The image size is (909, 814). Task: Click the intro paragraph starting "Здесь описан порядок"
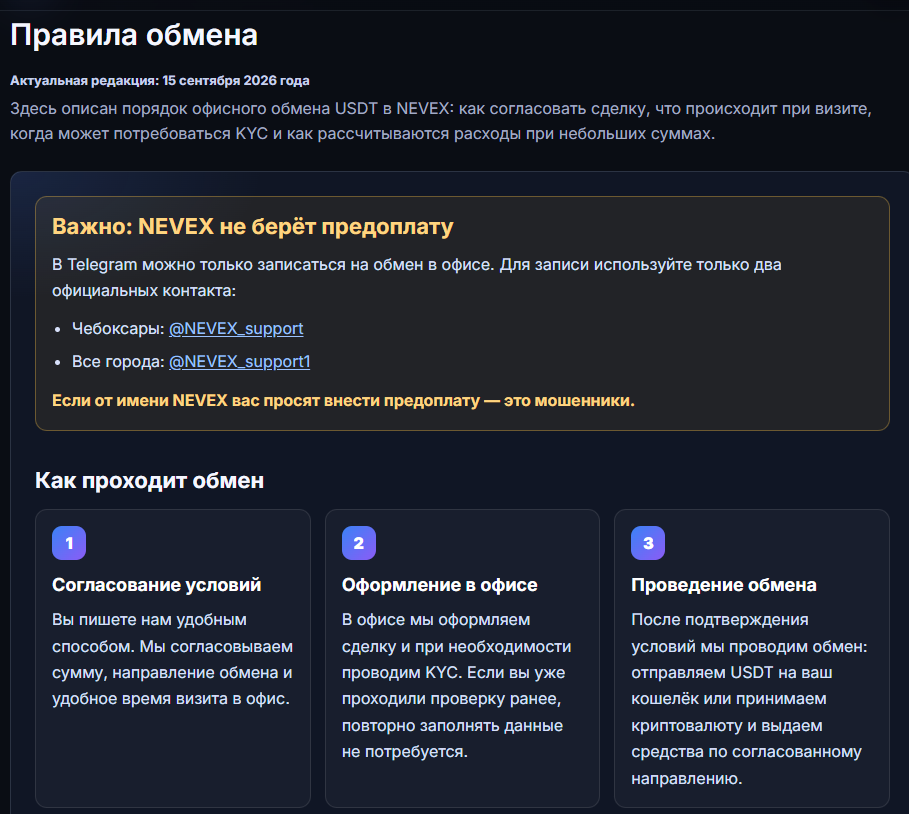(x=441, y=121)
